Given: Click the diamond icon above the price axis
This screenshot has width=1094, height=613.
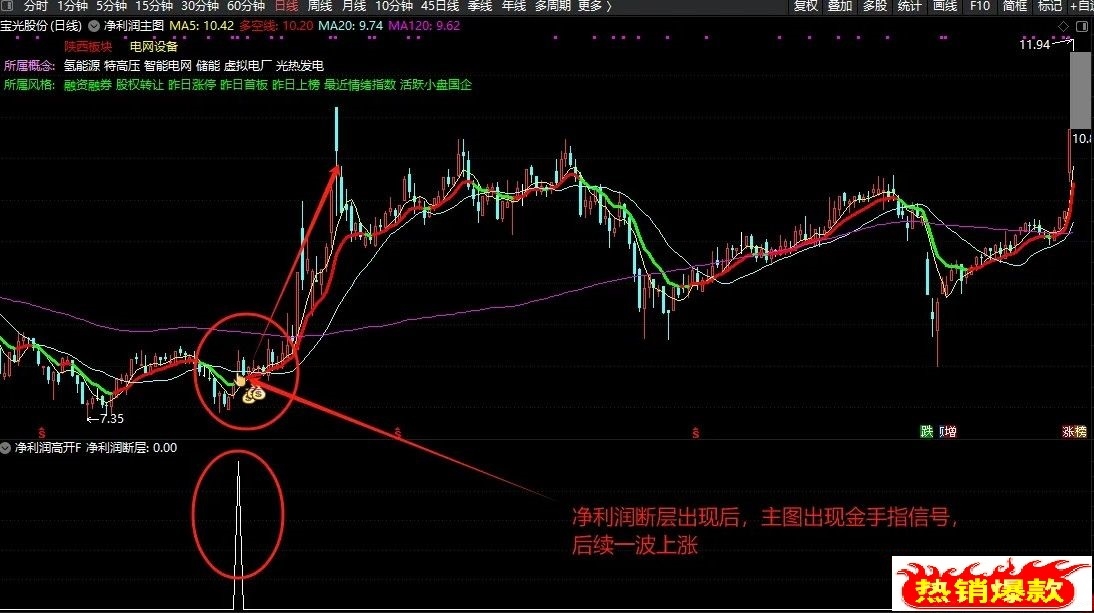Looking at the screenshot, I should pos(1063,27).
